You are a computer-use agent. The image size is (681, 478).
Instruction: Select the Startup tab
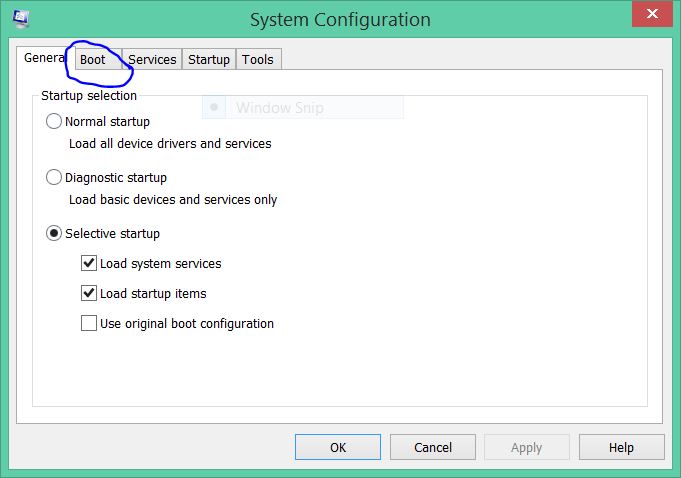click(x=209, y=60)
